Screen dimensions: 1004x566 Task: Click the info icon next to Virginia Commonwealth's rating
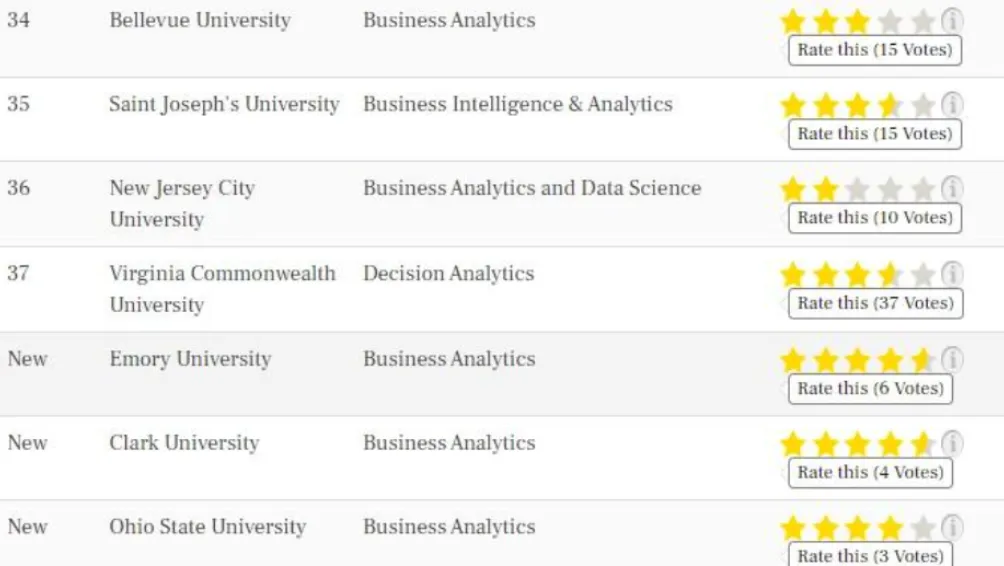click(x=952, y=273)
